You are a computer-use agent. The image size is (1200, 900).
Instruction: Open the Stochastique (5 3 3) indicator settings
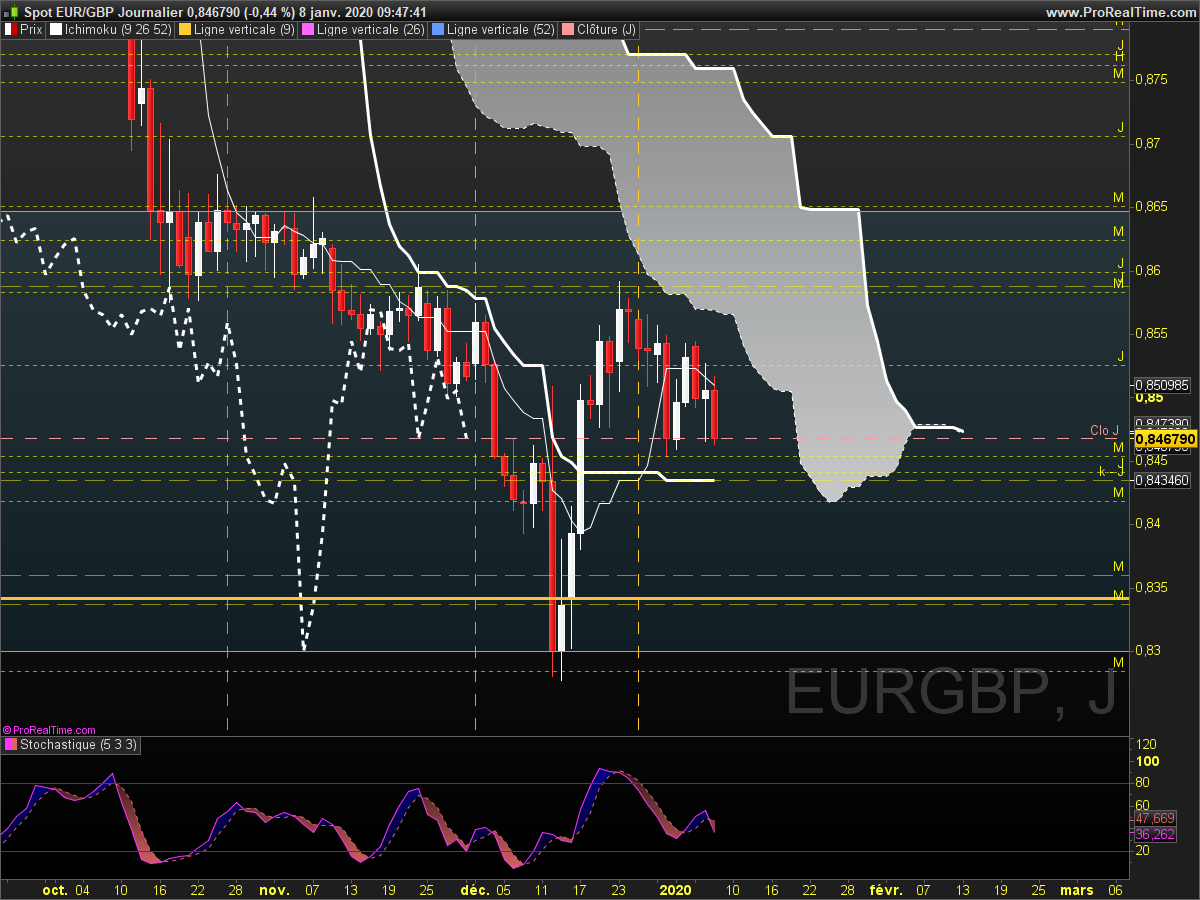pos(71,744)
